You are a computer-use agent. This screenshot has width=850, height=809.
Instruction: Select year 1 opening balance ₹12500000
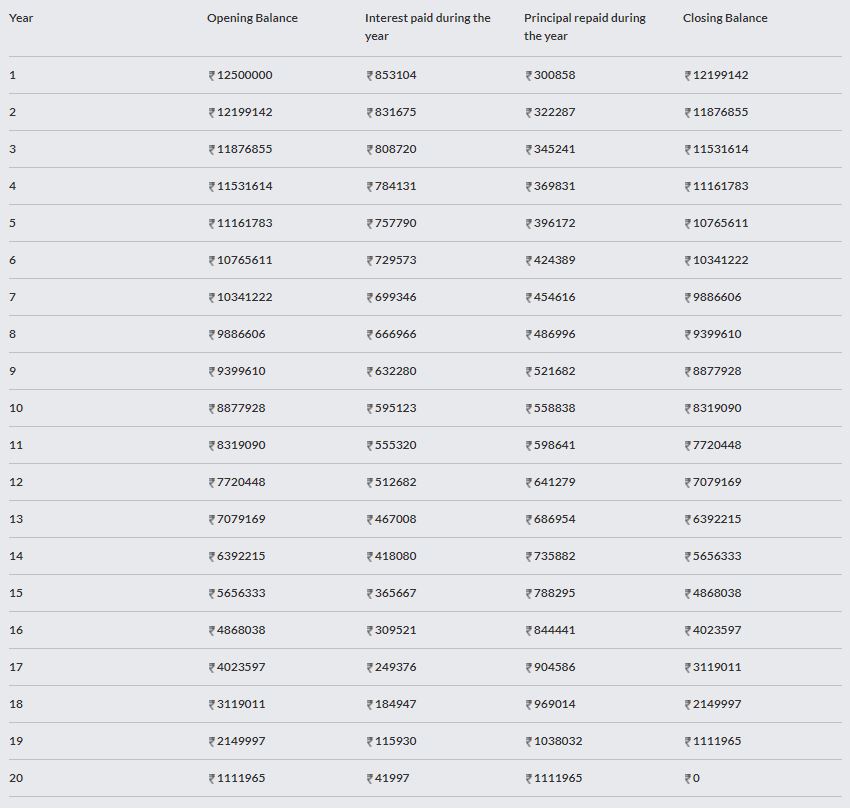coord(240,75)
